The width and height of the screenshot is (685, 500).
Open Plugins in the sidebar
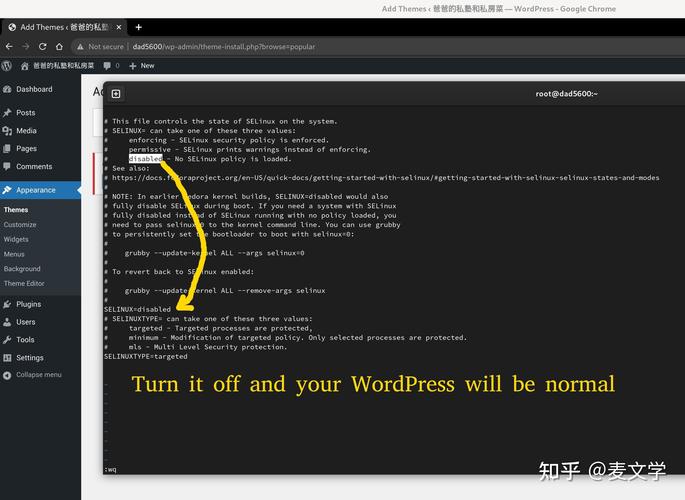[29, 304]
